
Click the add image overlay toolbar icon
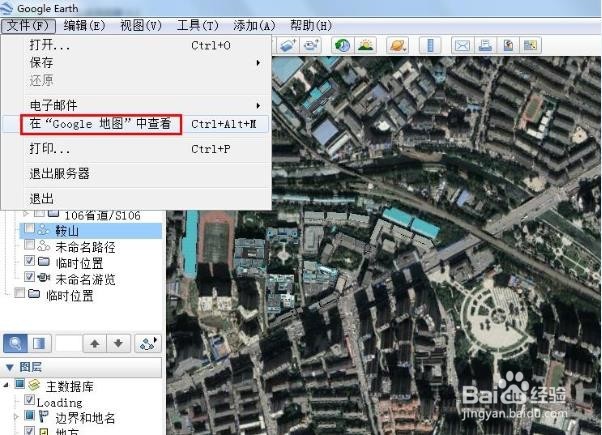click(x=288, y=45)
